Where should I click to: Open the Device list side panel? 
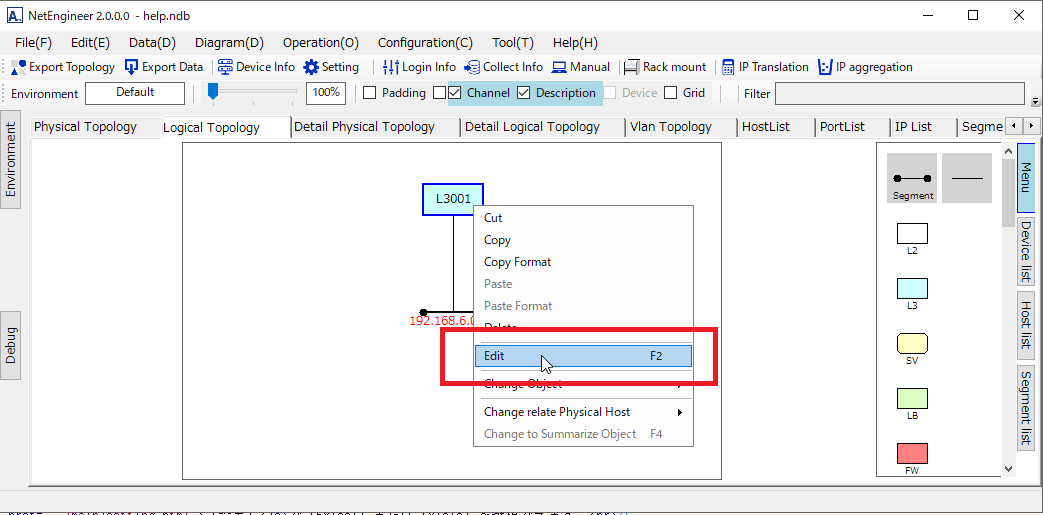[1026, 251]
